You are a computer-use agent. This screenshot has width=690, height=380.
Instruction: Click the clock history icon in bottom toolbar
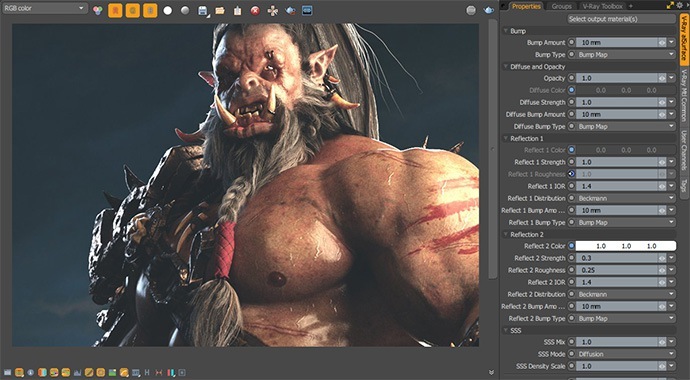click(x=31, y=373)
